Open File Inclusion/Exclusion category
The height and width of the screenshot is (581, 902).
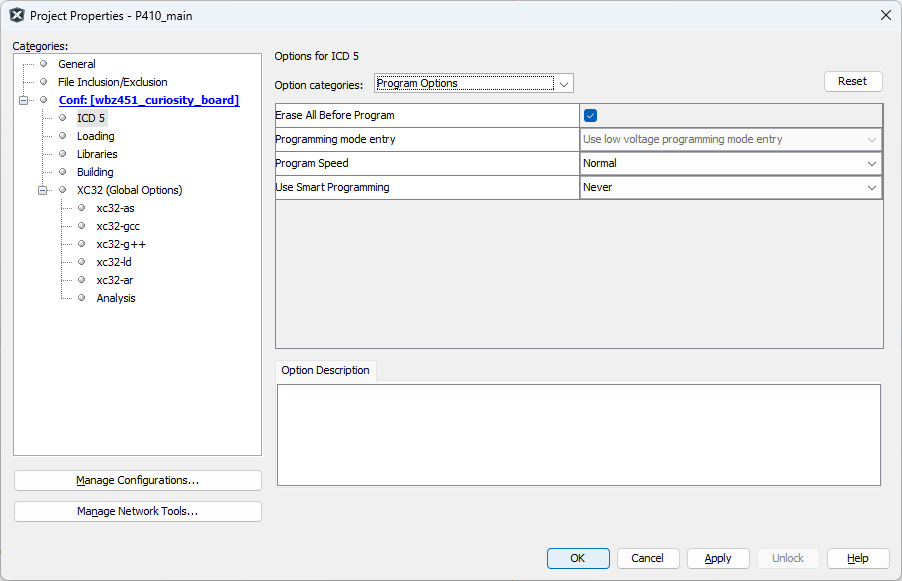pyautogui.click(x=112, y=82)
